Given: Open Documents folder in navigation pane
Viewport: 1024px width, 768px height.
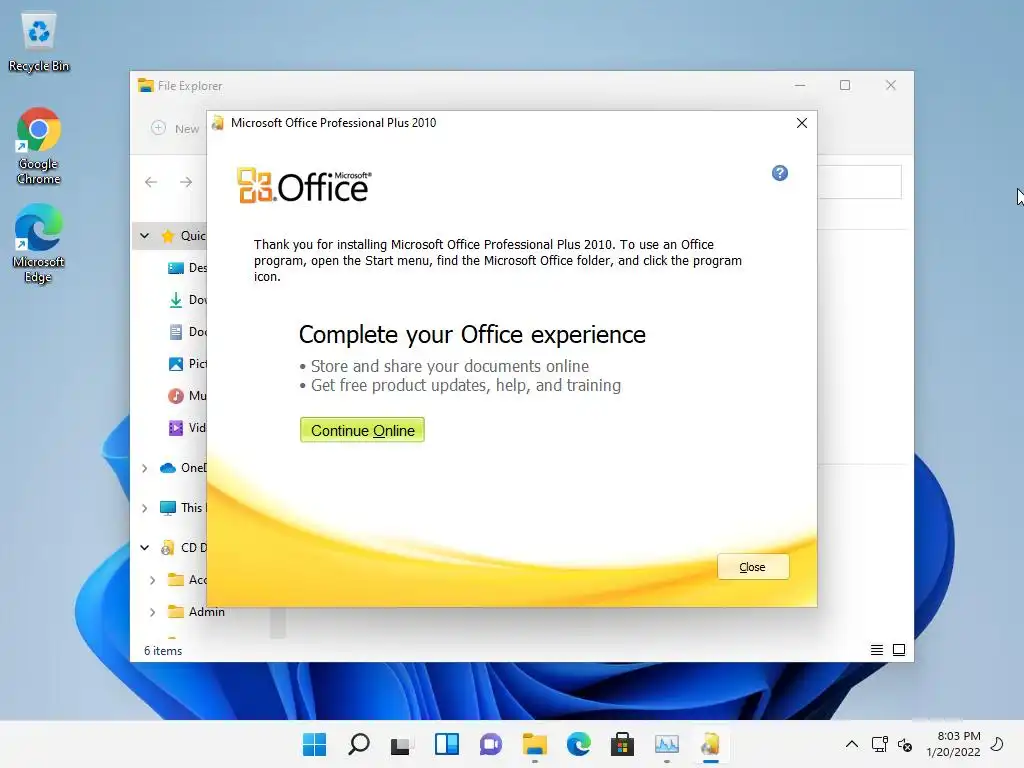Looking at the screenshot, I should [188, 332].
